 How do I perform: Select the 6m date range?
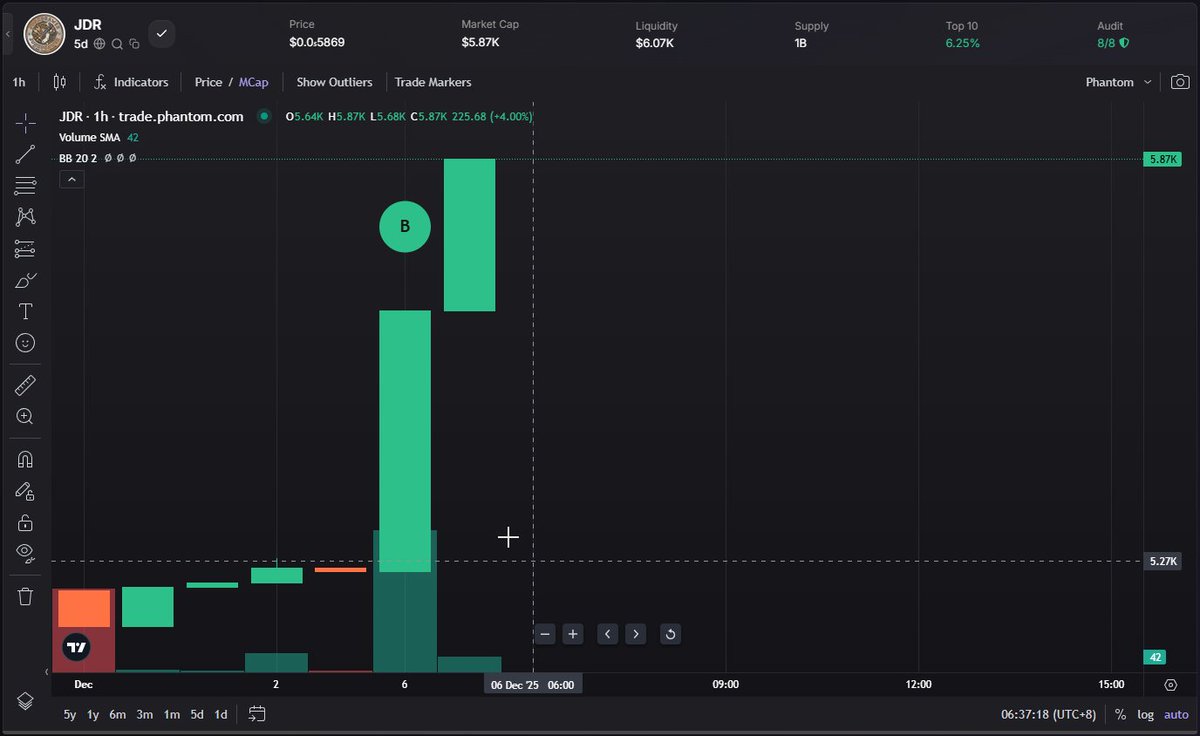118,714
